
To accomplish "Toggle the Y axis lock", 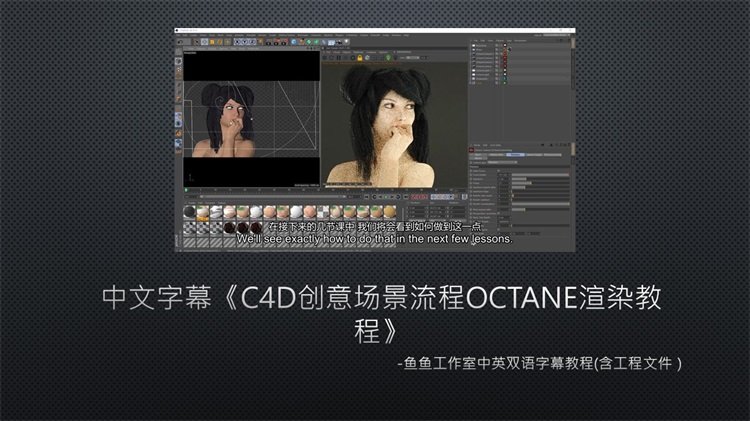I will click(x=245, y=42).
